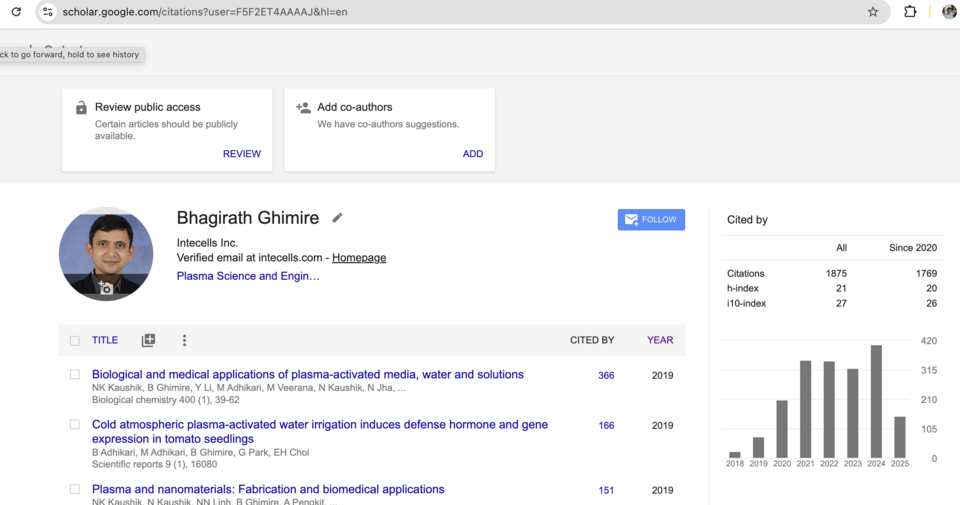Open Plasma and nanomaterials: Fabrication article
The width and height of the screenshot is (960, 505).
point(268,490)
